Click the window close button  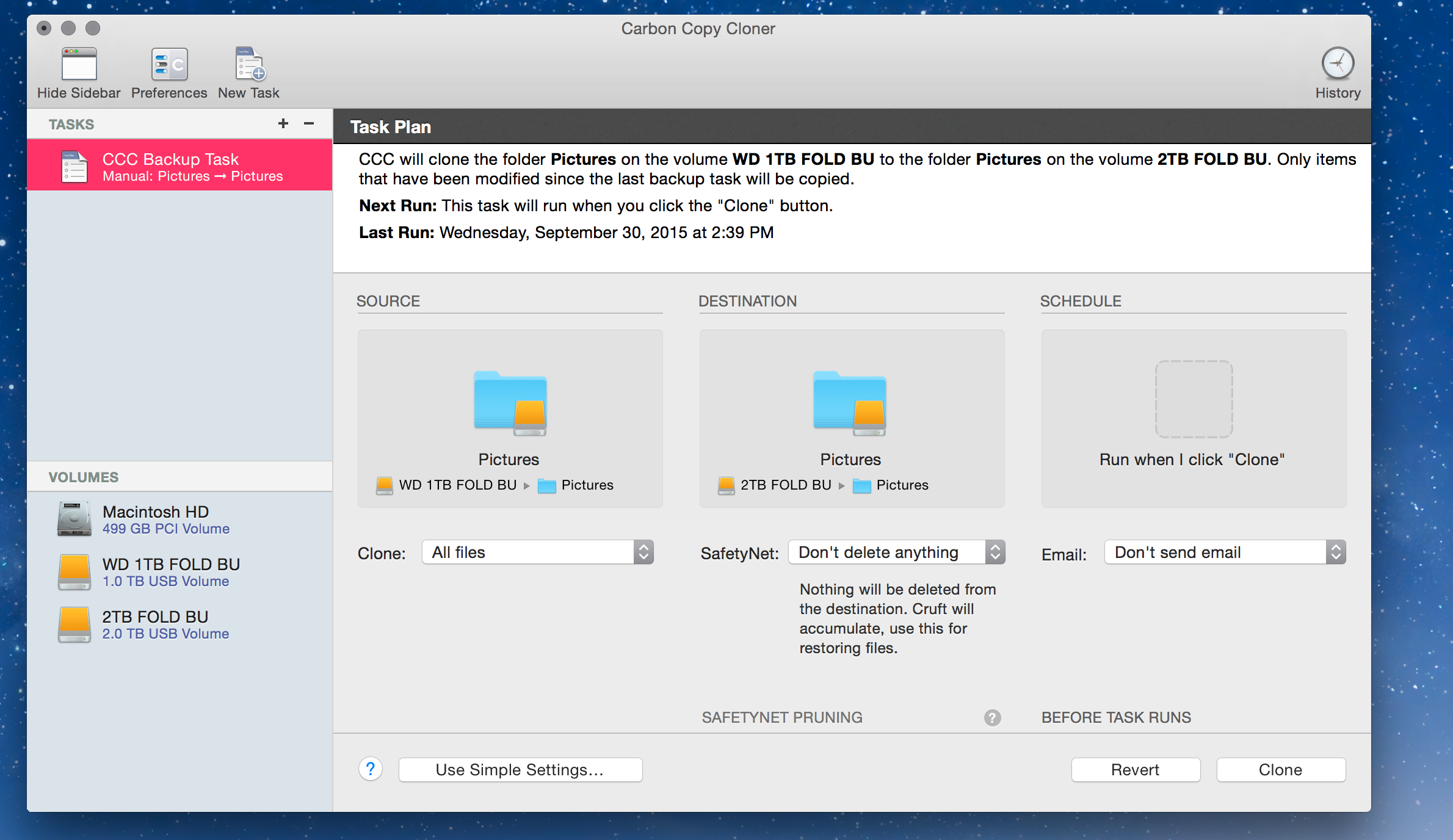44,28
